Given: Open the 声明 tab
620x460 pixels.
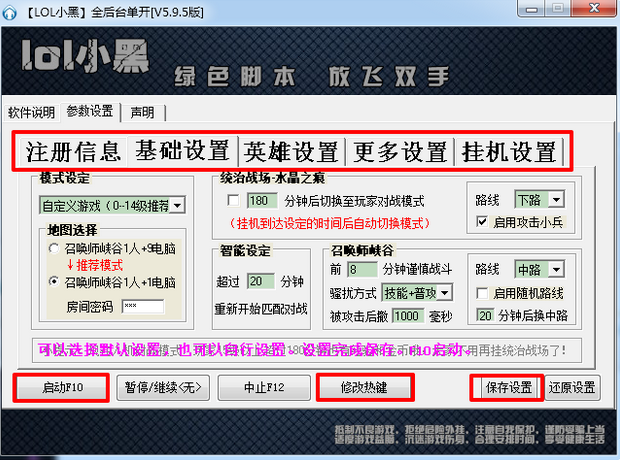Looking at the screenshot, I should [x=142, y=113].
